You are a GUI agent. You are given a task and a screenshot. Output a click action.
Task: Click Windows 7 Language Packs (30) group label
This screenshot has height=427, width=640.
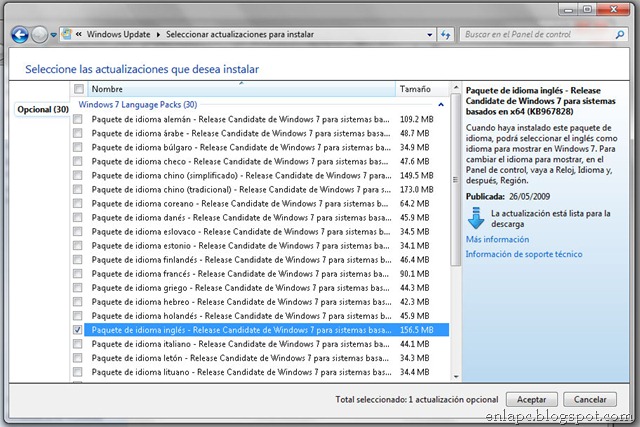(x=138, y=105)
